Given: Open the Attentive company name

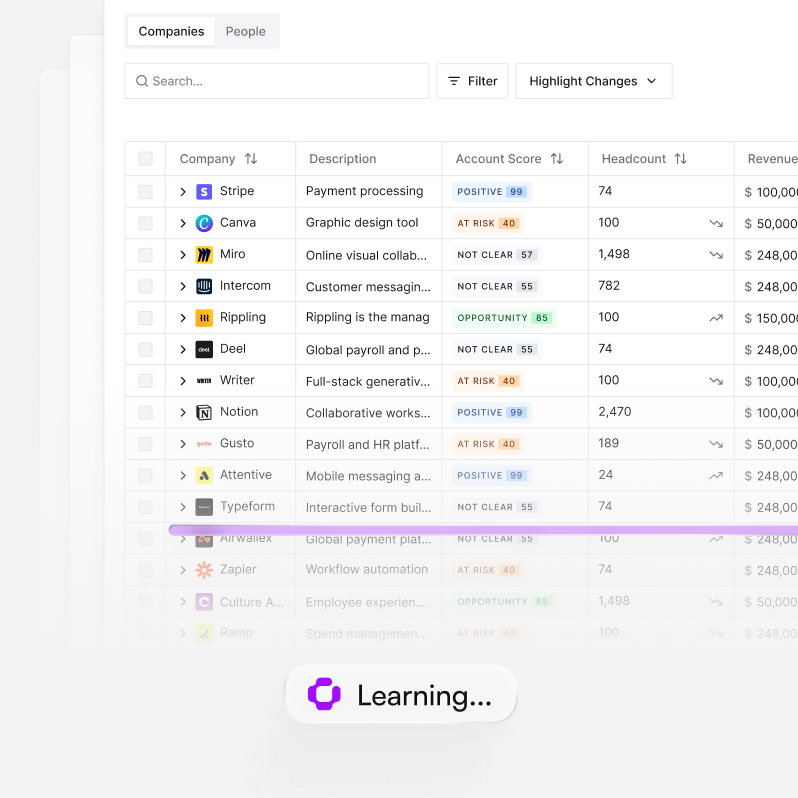Looking at the screenshot, I should pos(246,475).
